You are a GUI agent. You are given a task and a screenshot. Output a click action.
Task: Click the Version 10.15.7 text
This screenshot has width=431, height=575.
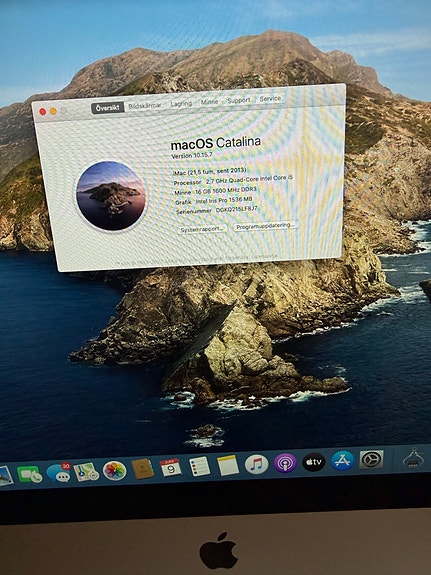(x=192, y=155)
